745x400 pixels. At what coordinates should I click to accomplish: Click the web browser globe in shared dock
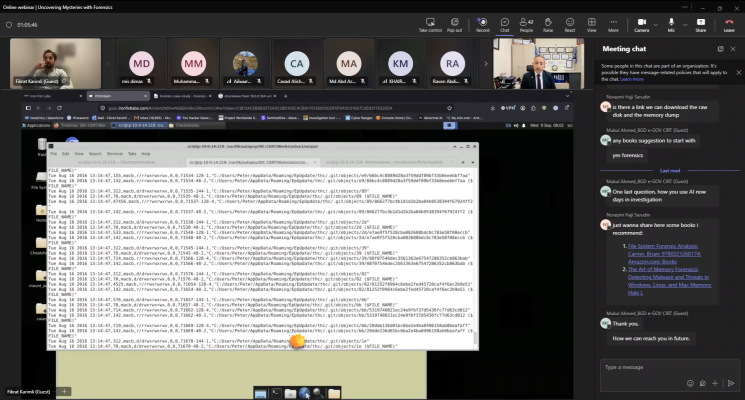(x=305, y=393)
